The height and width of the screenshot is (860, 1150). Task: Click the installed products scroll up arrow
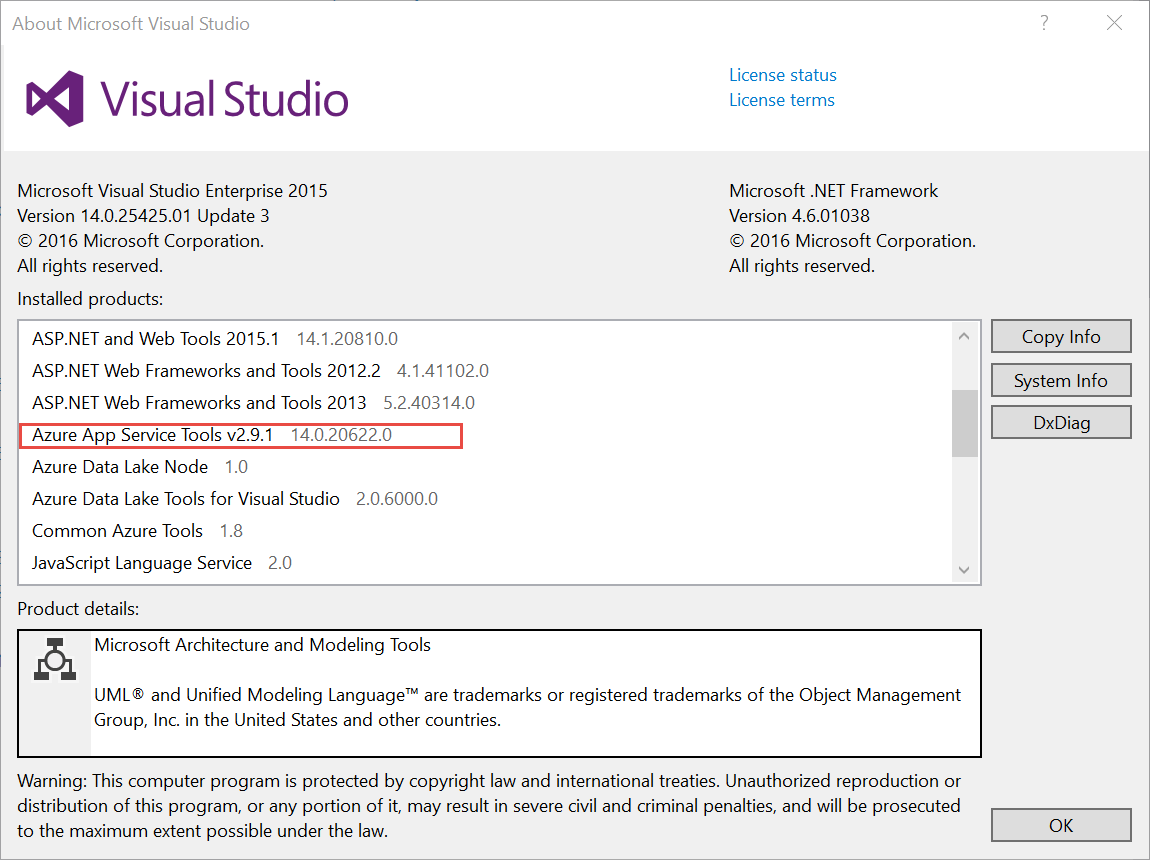964,336
